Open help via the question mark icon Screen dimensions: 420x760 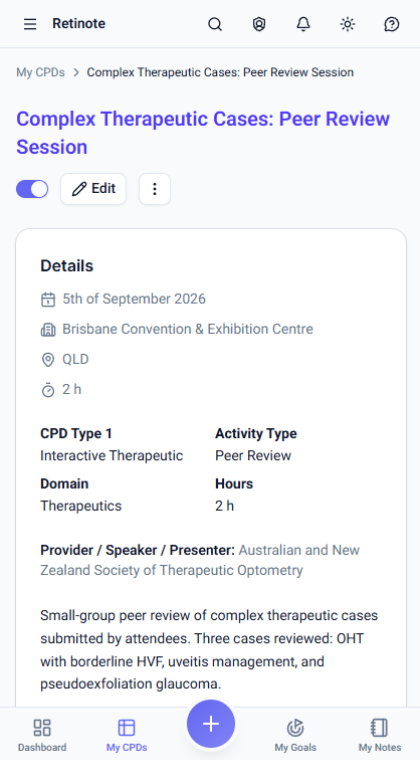coord(391,24)
